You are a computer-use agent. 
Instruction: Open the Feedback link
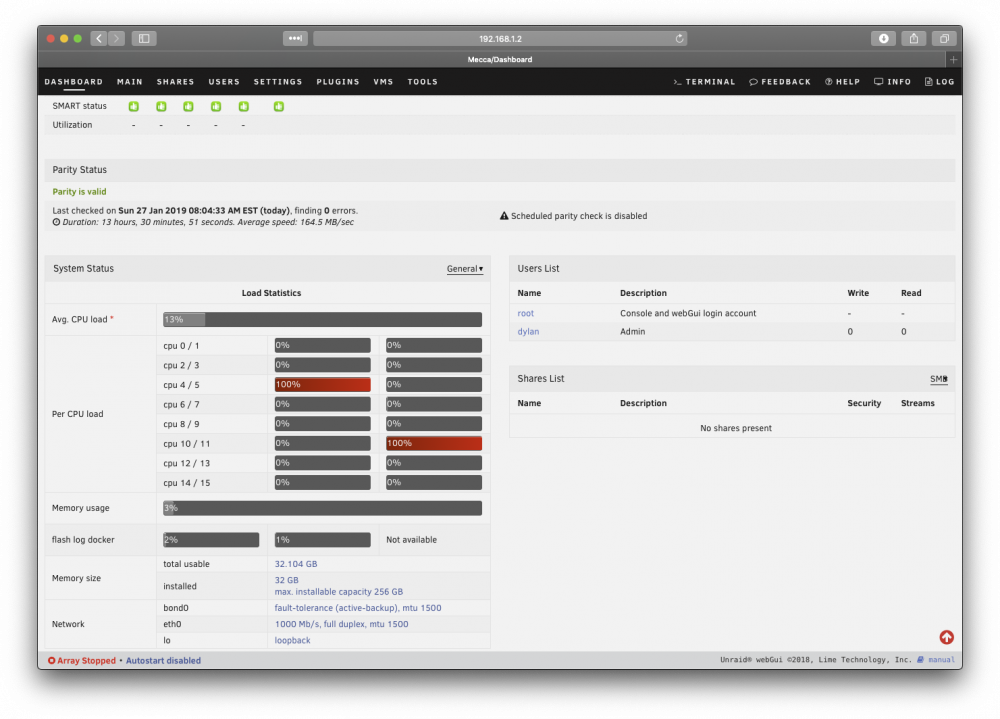780,82
